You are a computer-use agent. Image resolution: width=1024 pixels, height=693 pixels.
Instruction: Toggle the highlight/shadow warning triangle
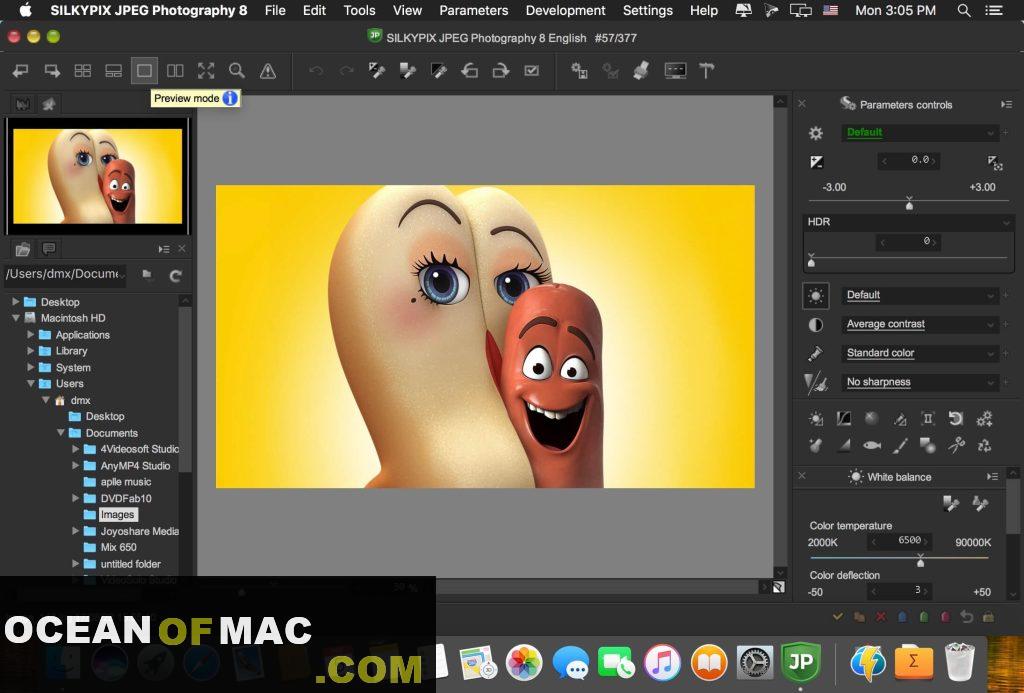(268, 71)
